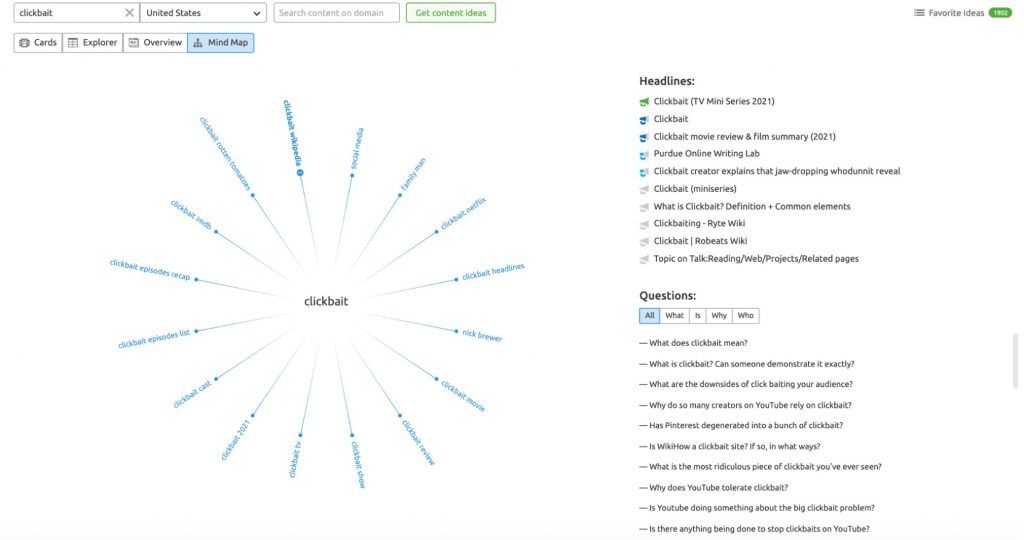The height and width of the screenshot is (540, 1024).
Task: Click the blue node dot under clickbait wikipedia
Action: point(300,172)
